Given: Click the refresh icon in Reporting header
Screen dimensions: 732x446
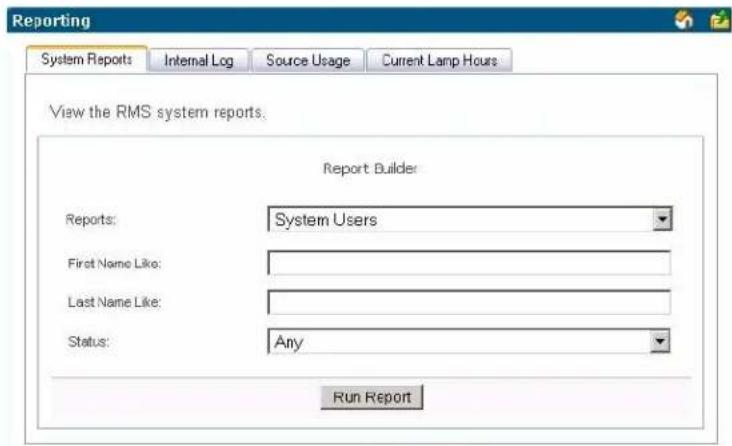Looking at the screenshot, I should 684,20.
